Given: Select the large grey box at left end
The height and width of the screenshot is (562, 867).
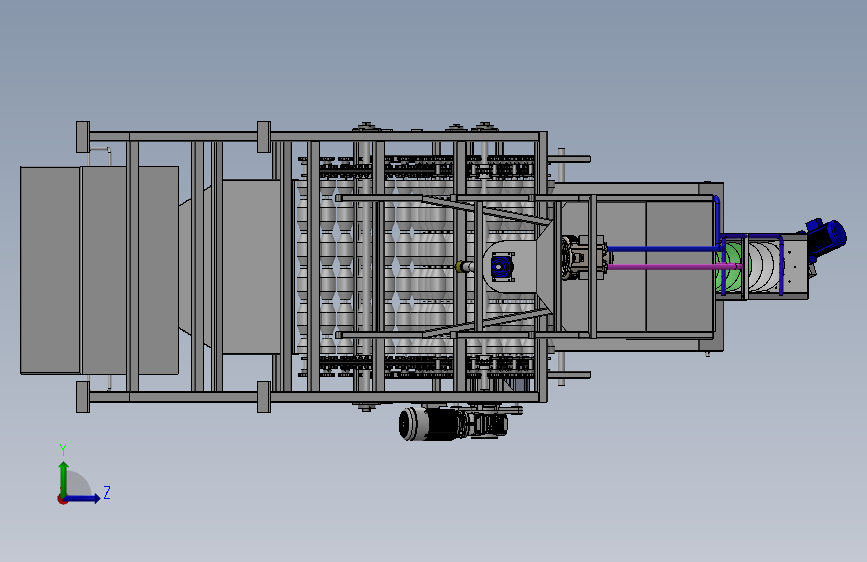Looking at the screenshot, I should tap(100, 270).
